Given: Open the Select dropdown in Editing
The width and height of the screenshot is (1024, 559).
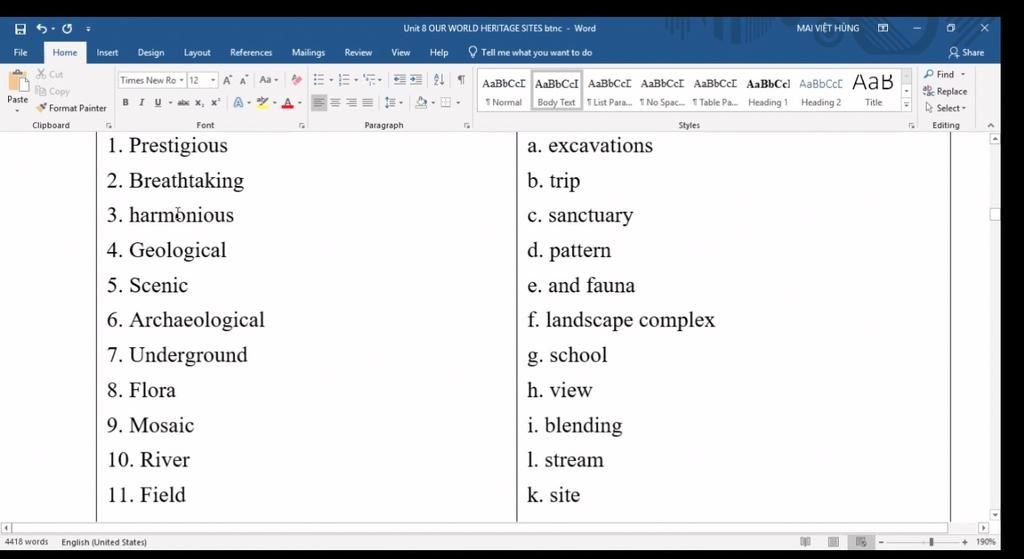Looking at the screenshot, I should coord(946,108).
